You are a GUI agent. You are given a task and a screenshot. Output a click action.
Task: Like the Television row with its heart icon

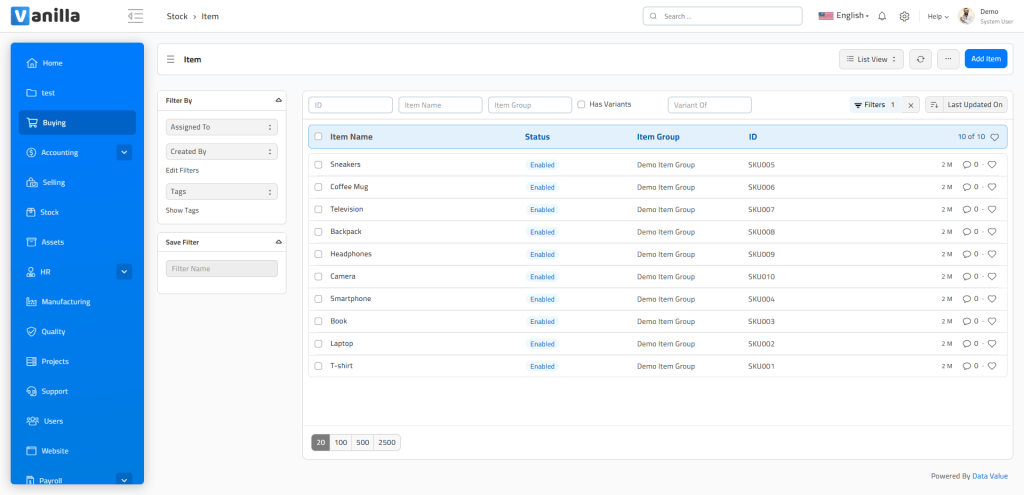992,210
